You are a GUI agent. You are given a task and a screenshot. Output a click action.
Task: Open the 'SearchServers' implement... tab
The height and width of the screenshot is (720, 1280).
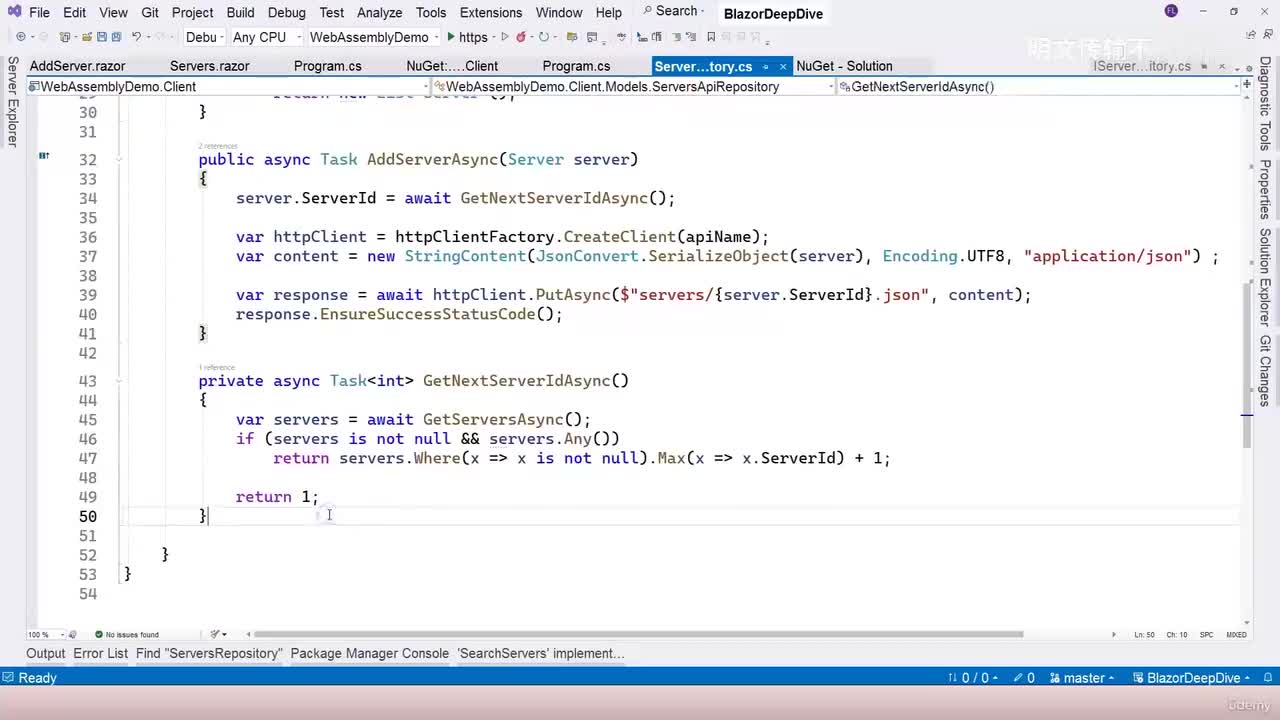(541, 653)
